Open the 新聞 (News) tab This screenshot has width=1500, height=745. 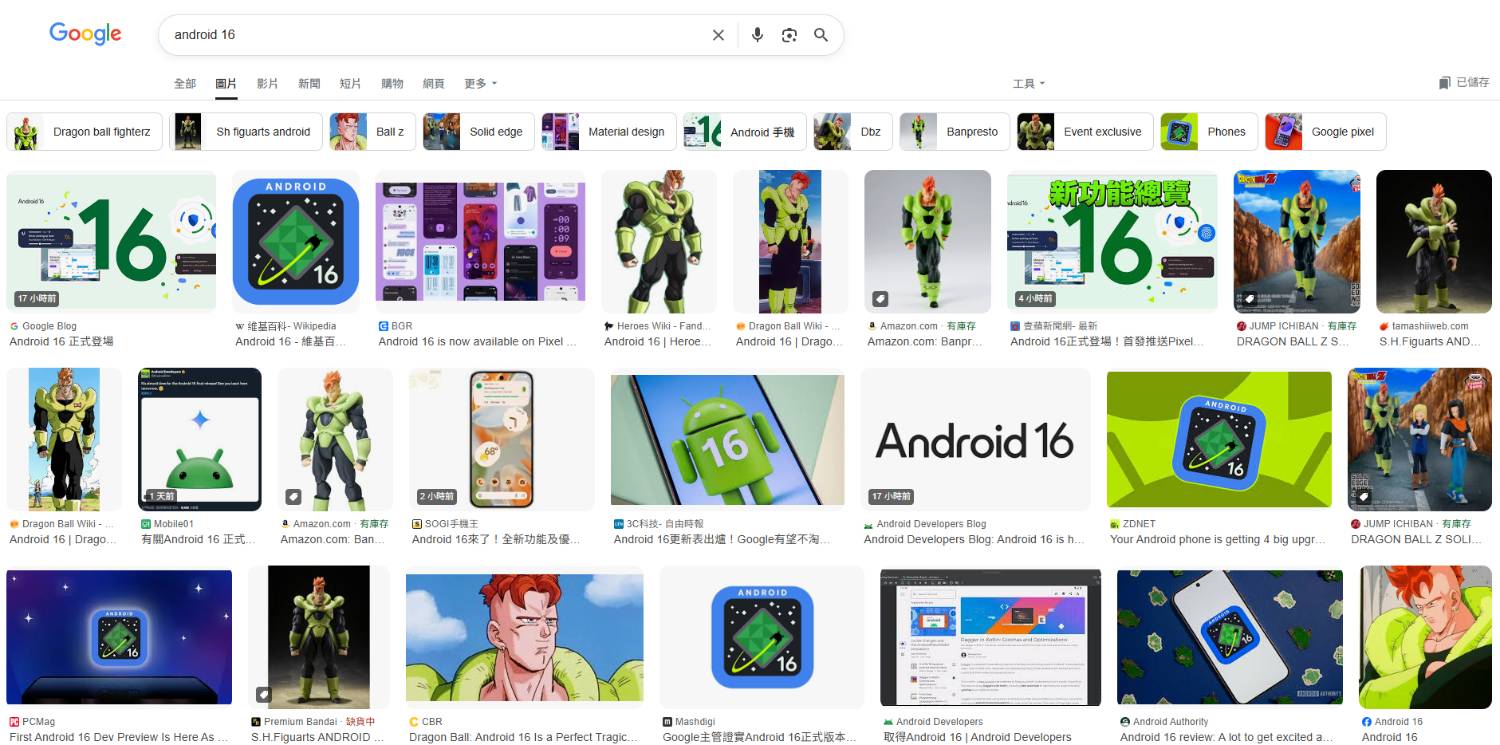(309, 84)
